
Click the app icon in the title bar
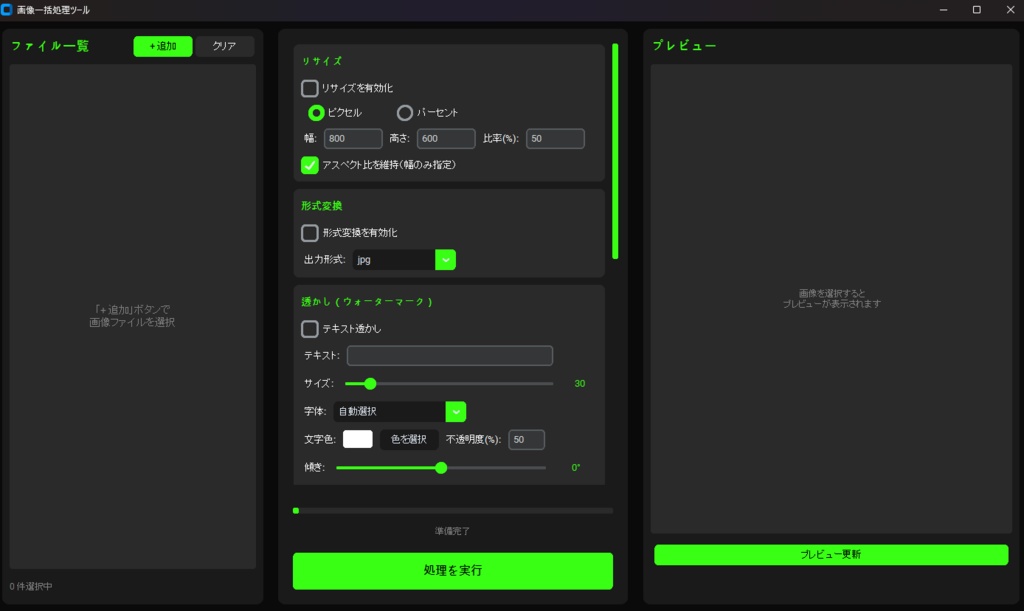[x=11, y=9]
